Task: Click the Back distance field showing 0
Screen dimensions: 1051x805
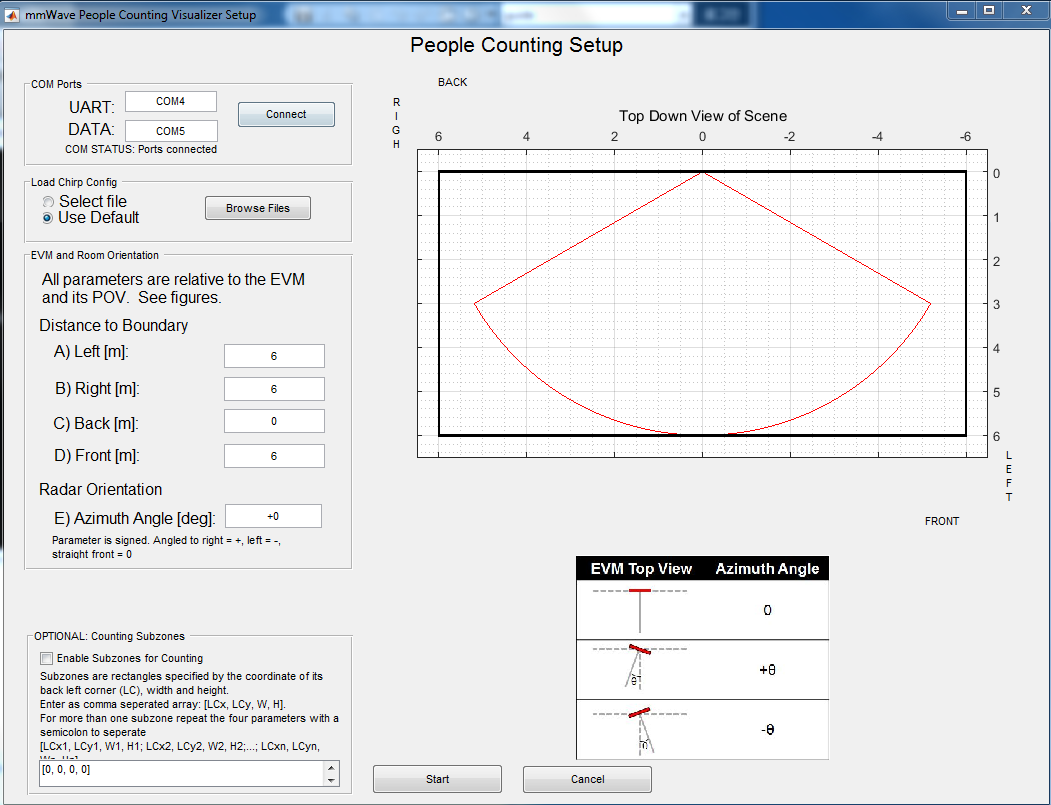Action: click(274, 421)
